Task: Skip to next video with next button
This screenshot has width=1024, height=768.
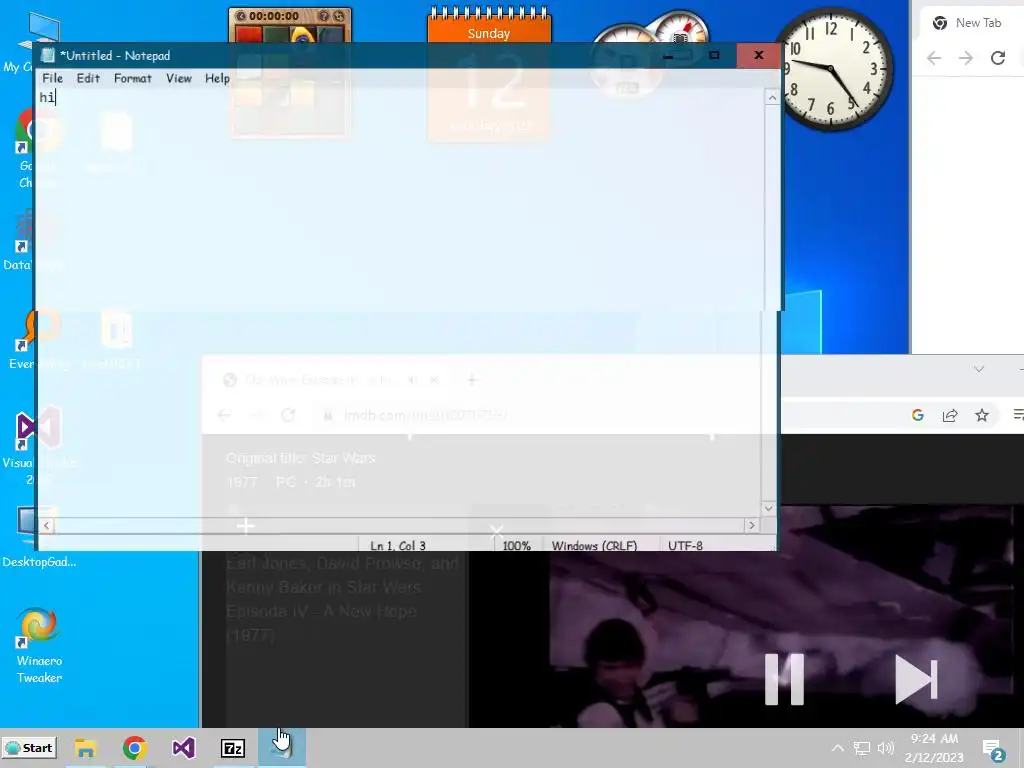Action: click(916, 679)
